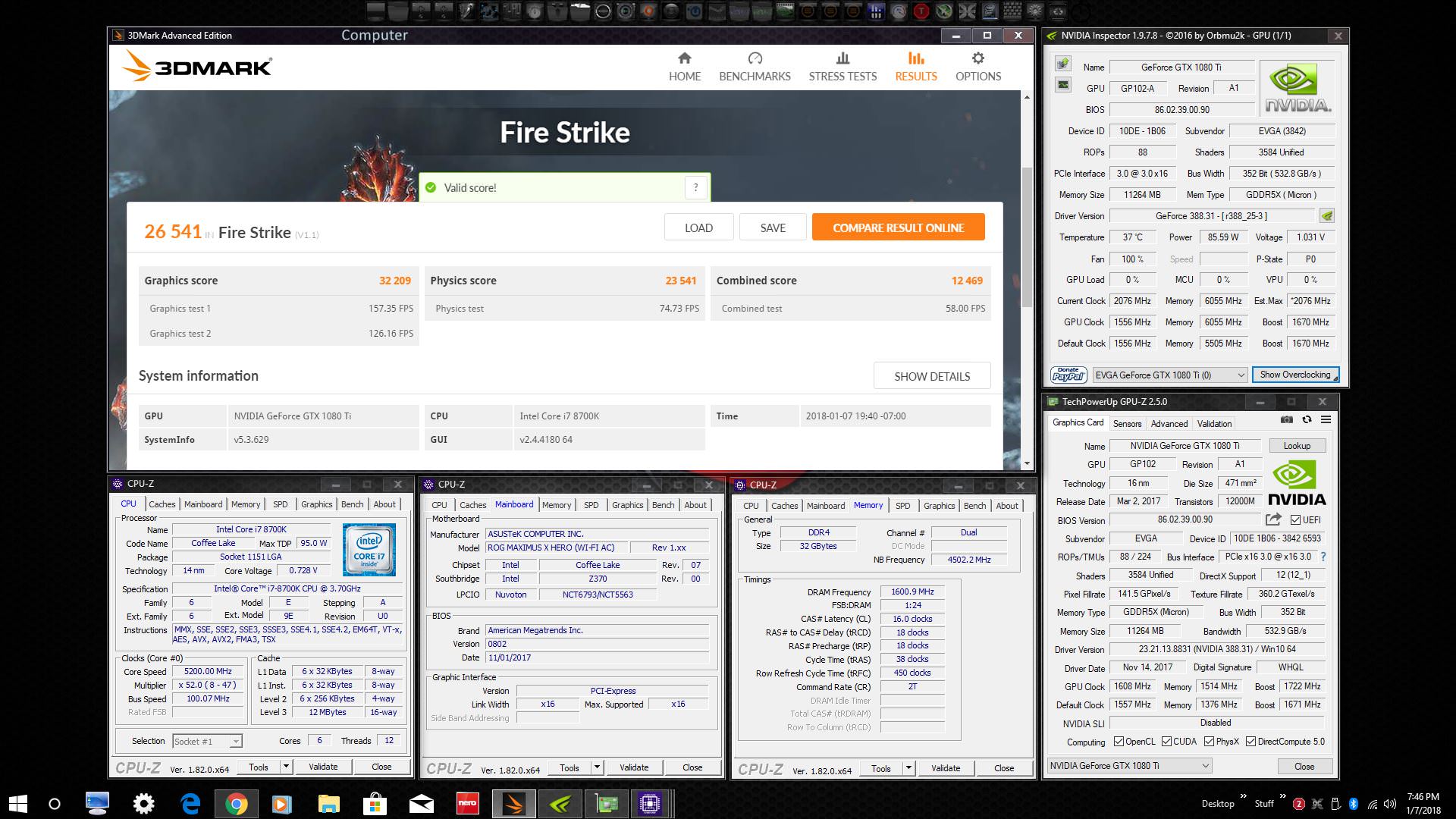This screenshot has height=819, width=1456.
Task: Click the BIOS export share icon in GPU-Z
Action: point(1273,519)
